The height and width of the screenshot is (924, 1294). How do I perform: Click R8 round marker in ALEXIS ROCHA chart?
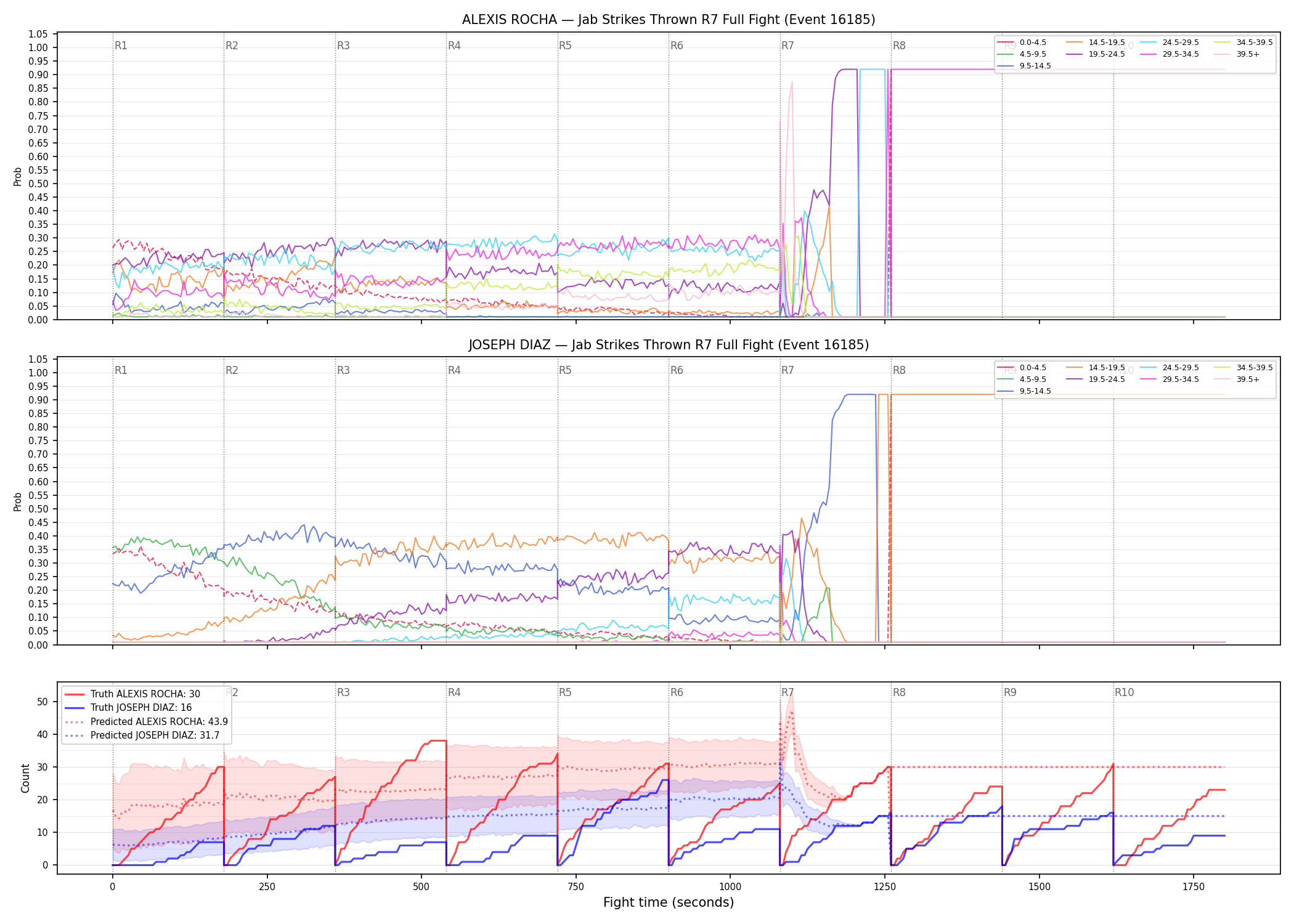click(x=899, y=46)
